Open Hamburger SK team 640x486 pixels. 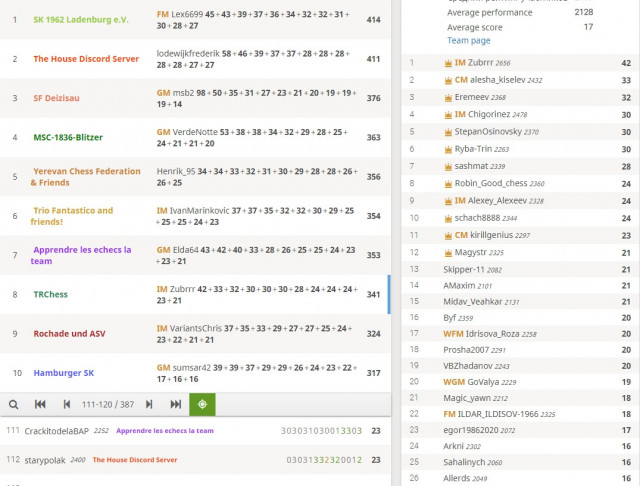pyautogui.click(x=64, y=373)
